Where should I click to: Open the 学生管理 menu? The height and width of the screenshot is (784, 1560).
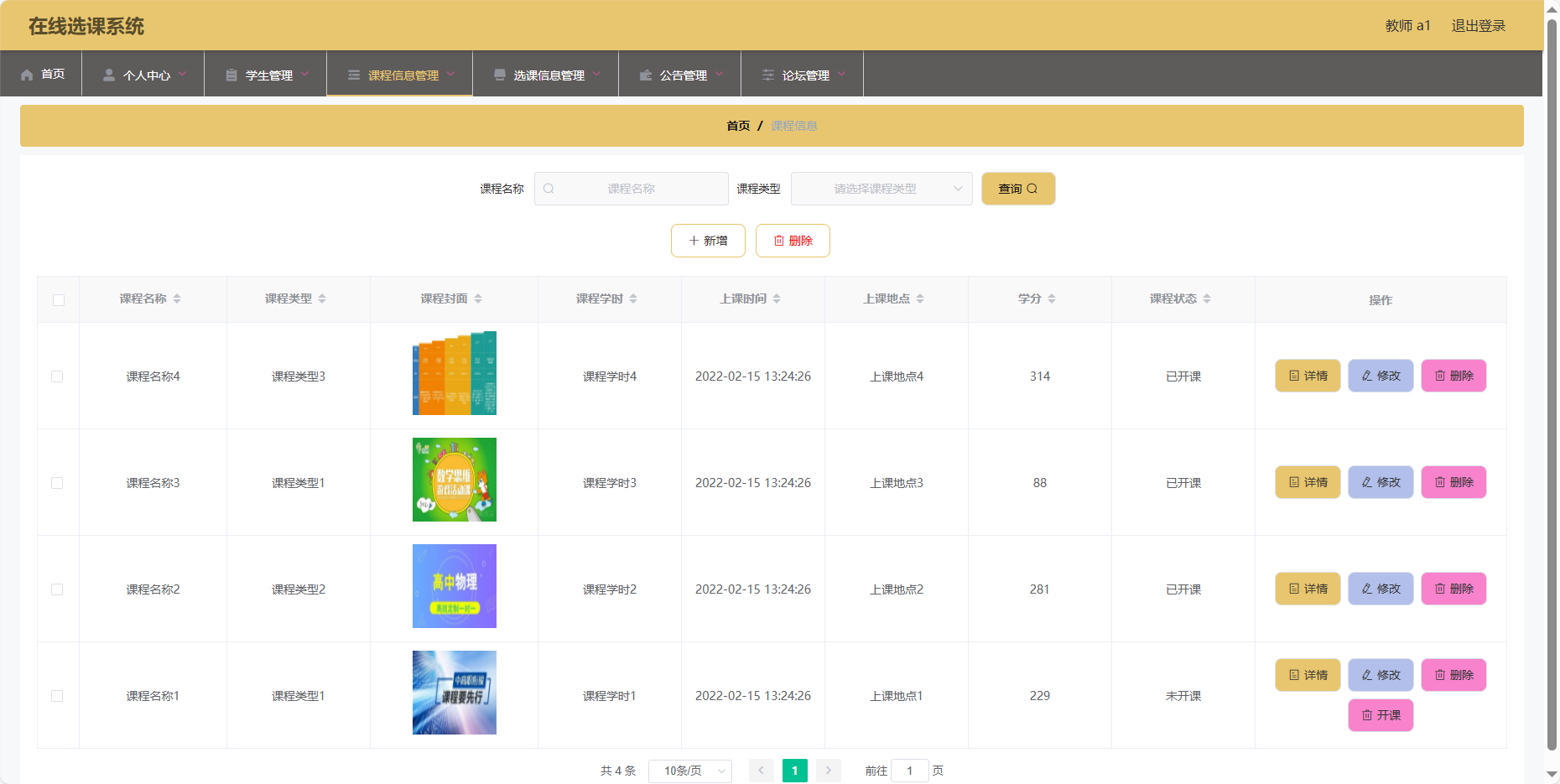266,74
